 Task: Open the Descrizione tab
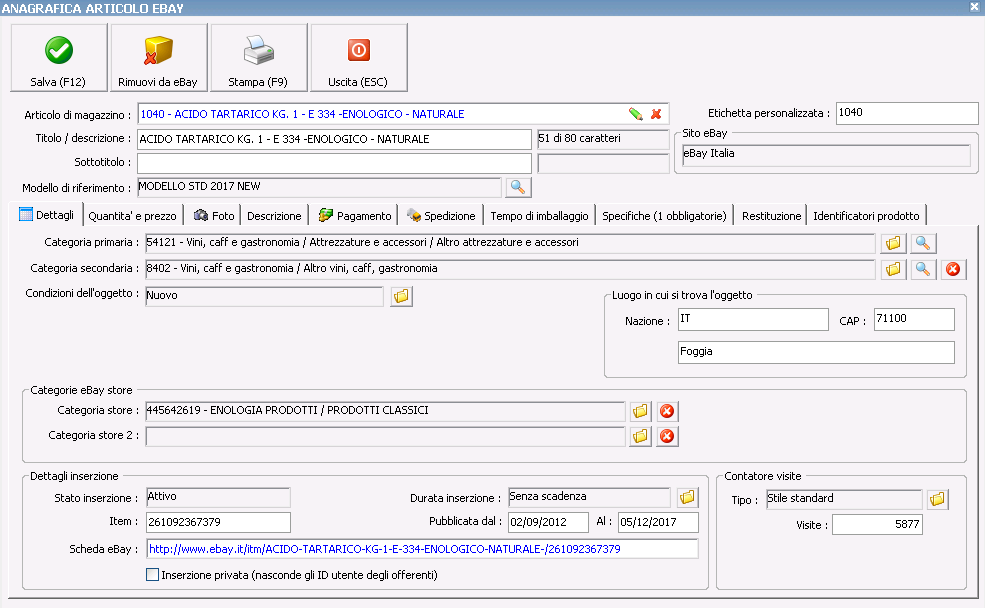tap(274, 216)
